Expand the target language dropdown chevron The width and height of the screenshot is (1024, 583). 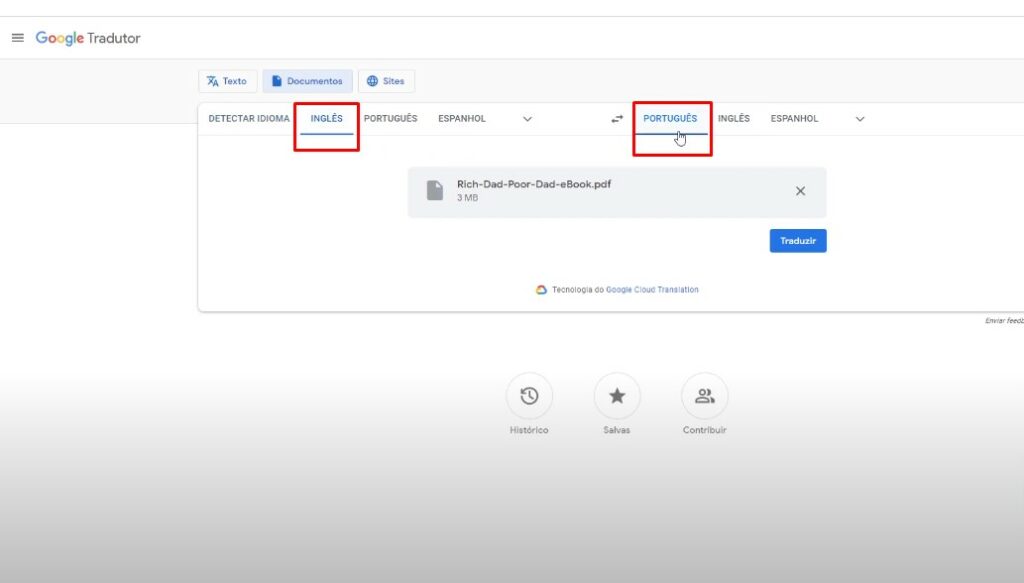click(x=859, y=118)
